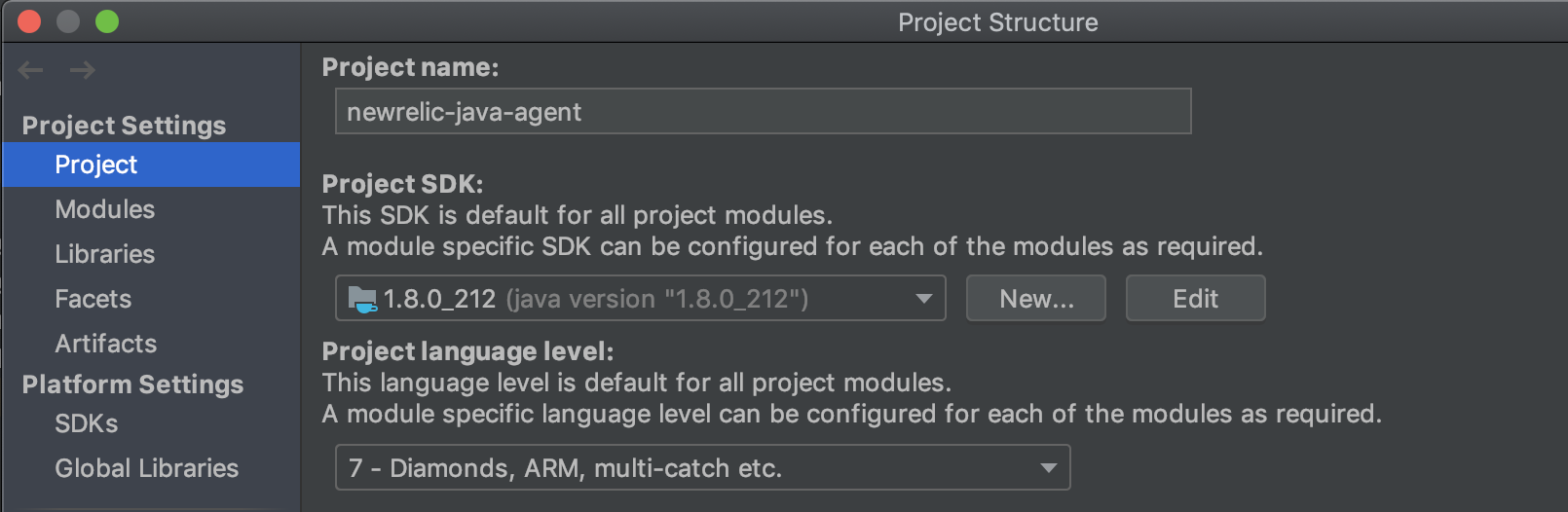Focus the Project name text field

point(763,112)
